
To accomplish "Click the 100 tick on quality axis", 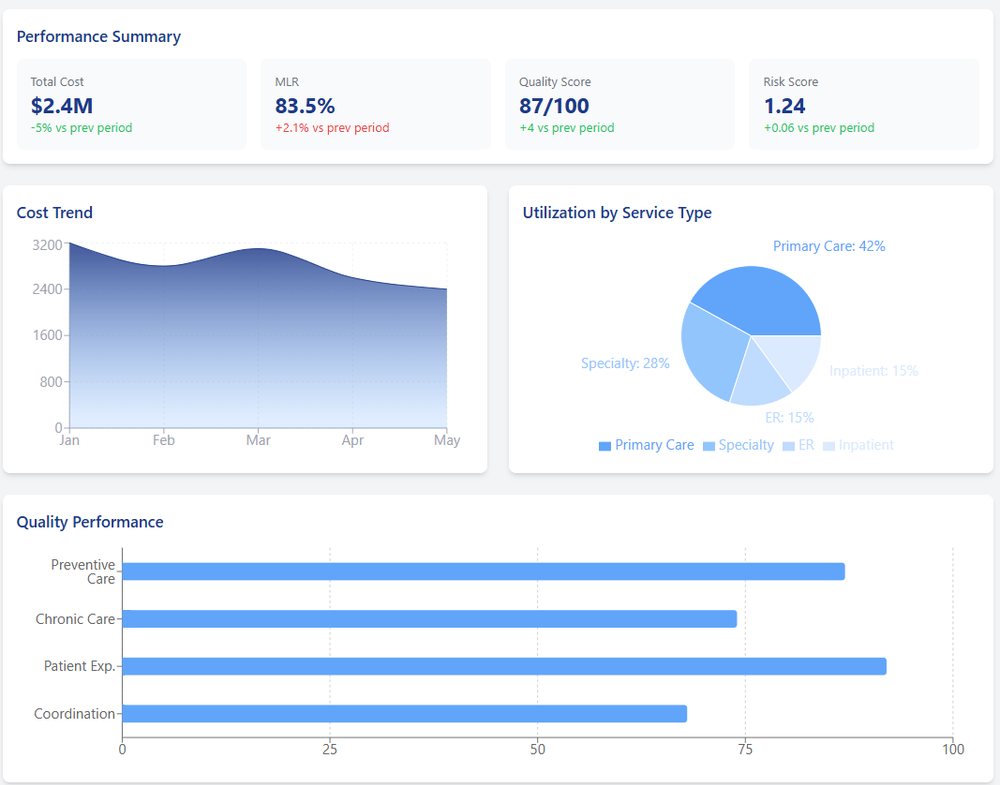I will pyautogui.click(x=953, y=749).
